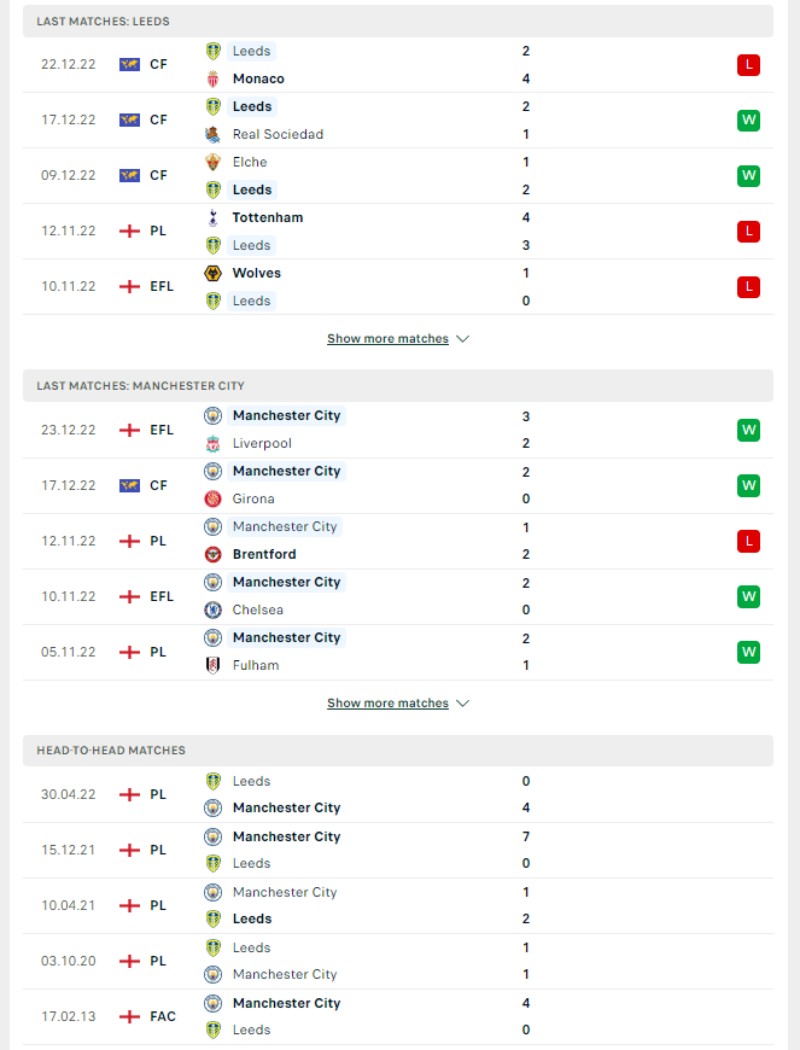This screenshot has width=800, height=1050.
Task: Click the Liverpool club crest icon
Action: 213,443
